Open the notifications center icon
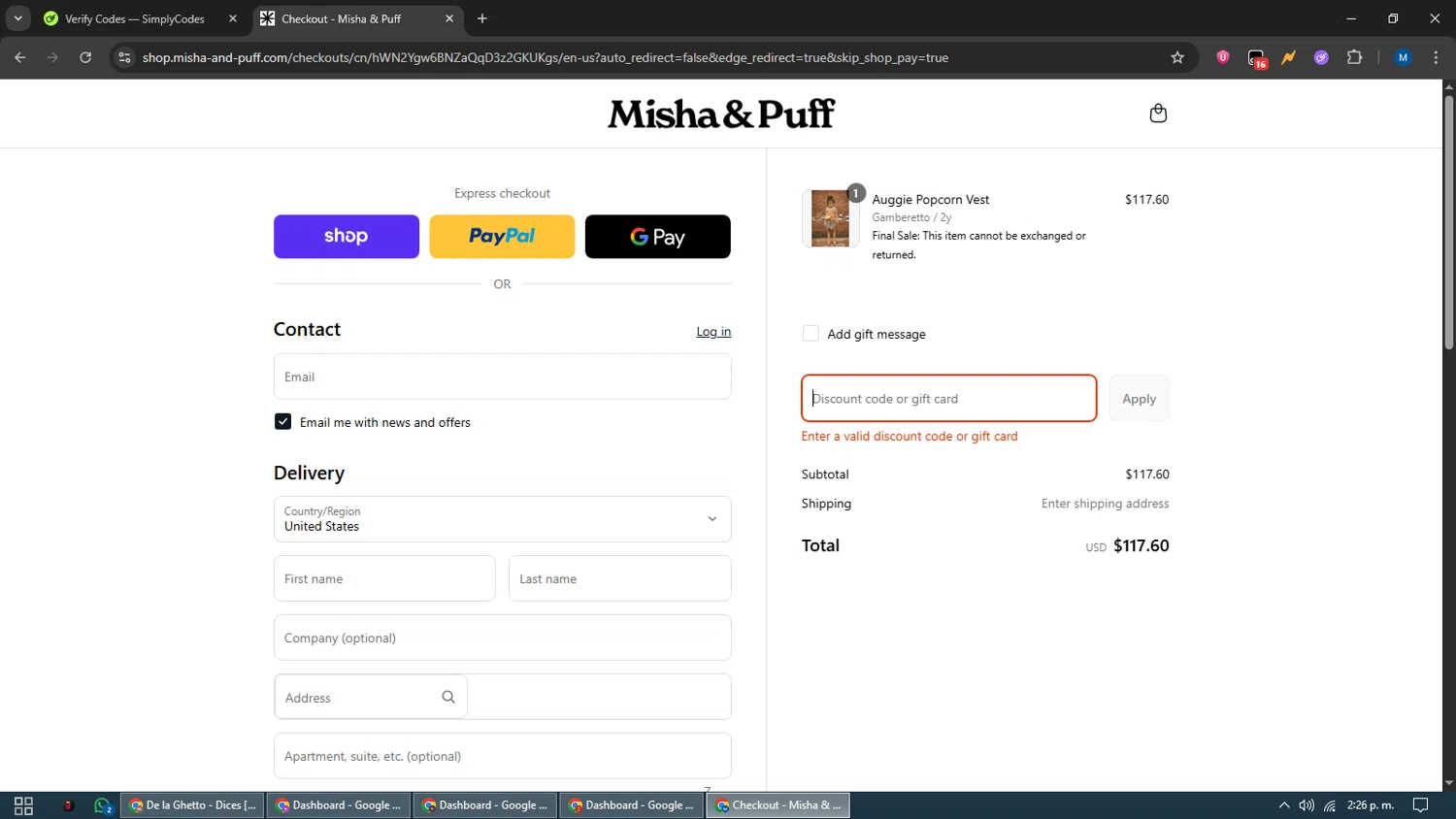The image size is (1456, 819). pyautogui.click(x=1421, y=805)
